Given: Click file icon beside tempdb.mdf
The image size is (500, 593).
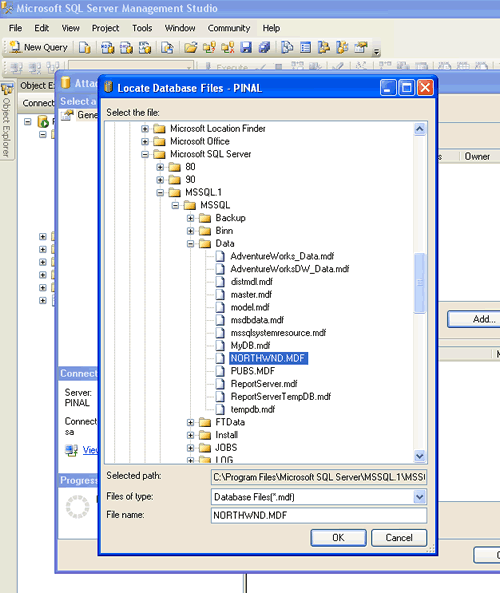Looking at the screenshot, I should 220,409.
